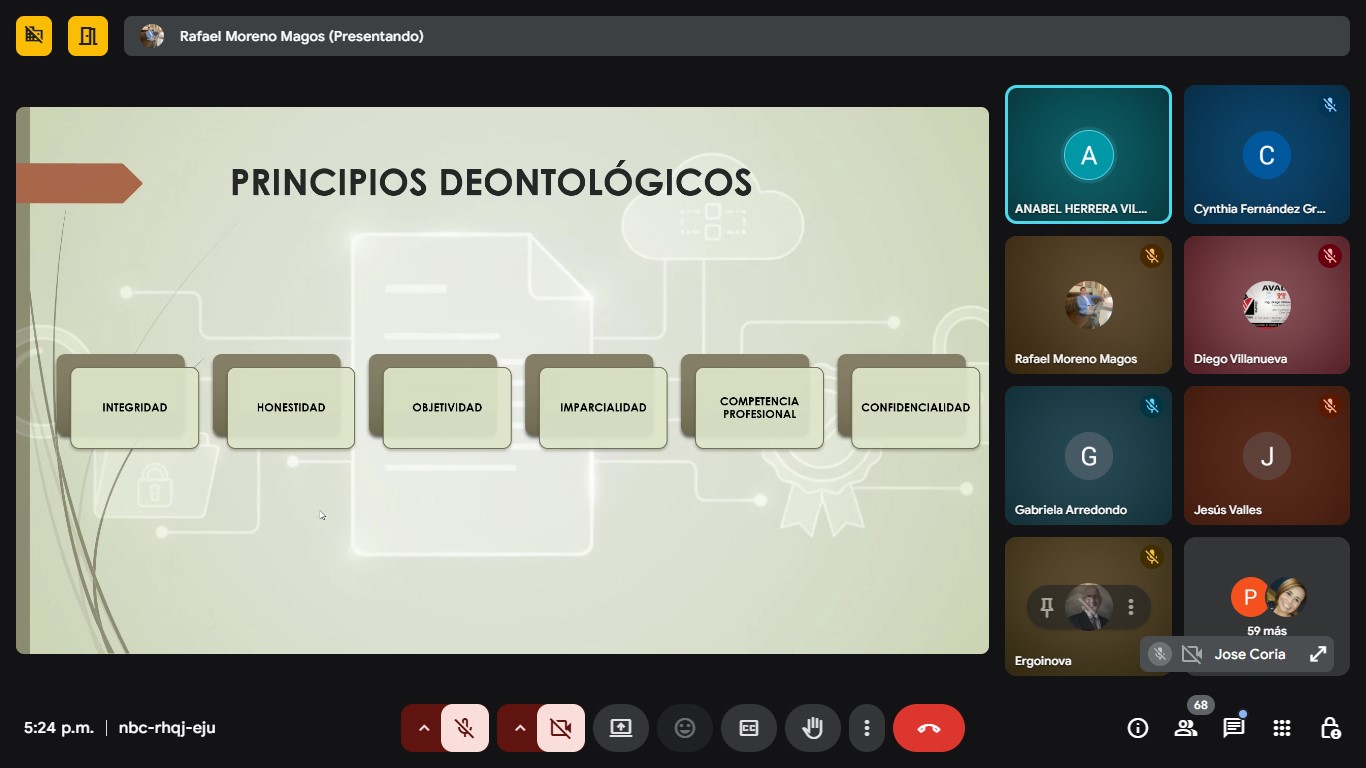
Task: Toggle the microphone mute button
Action: tap(464, 728)
